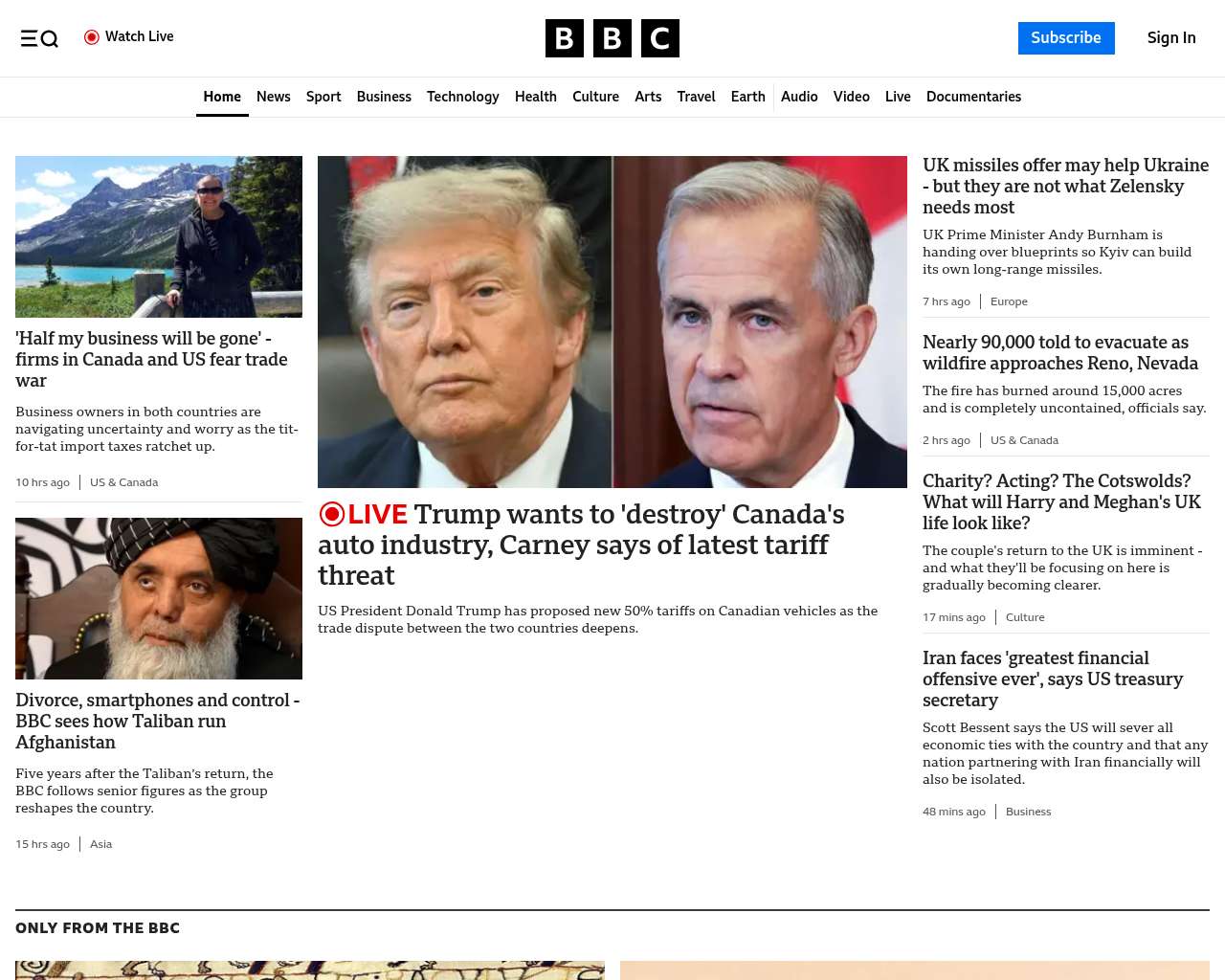1225x980 pixels.
Task: Click the trade war story summary text
Action: [x=157, y=429]
